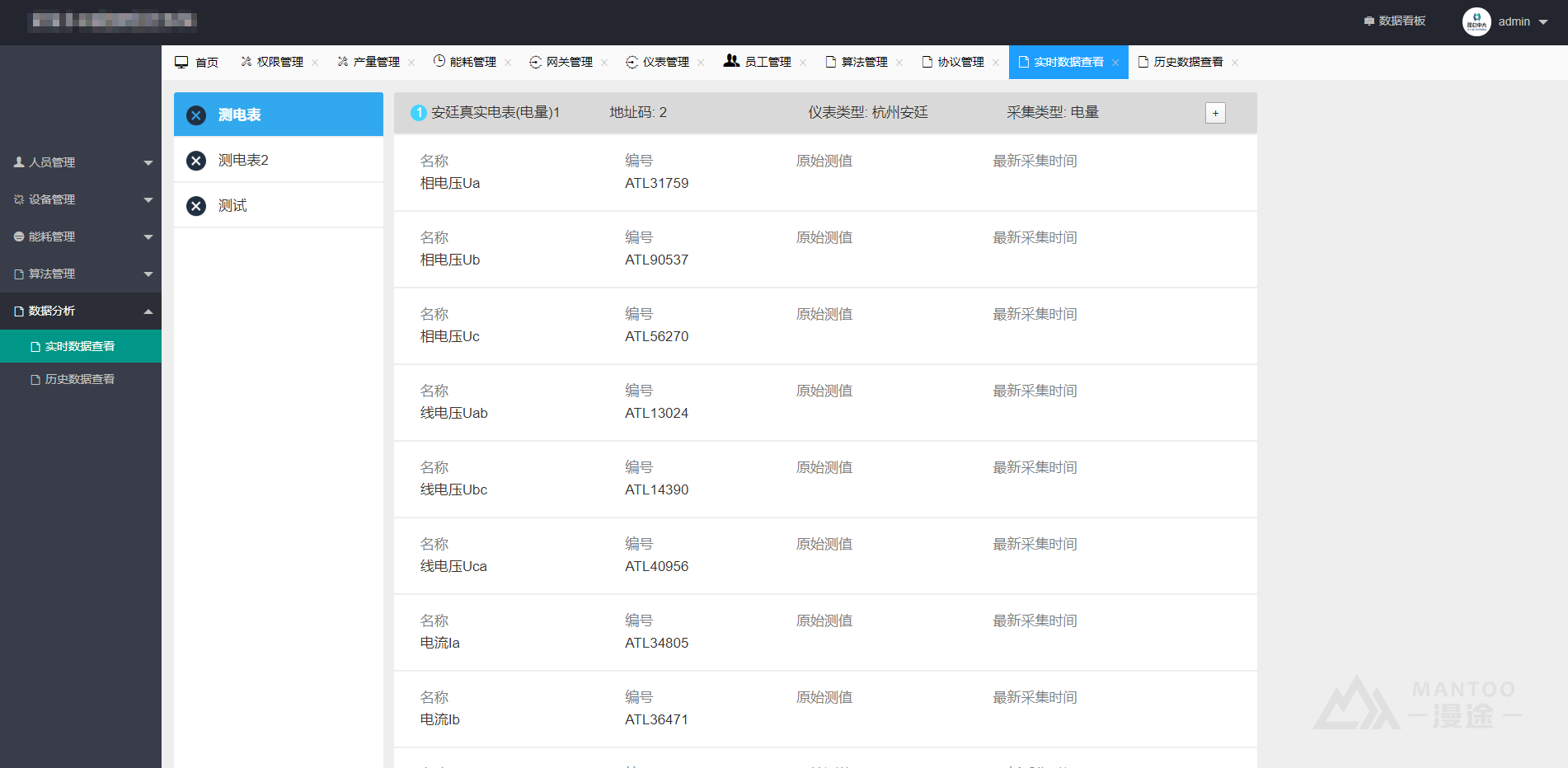Screen dimensions: 1568x768
Task: Open the admin account dropdown arrow
Action: pyautogui.click(x=1543, y=22)
